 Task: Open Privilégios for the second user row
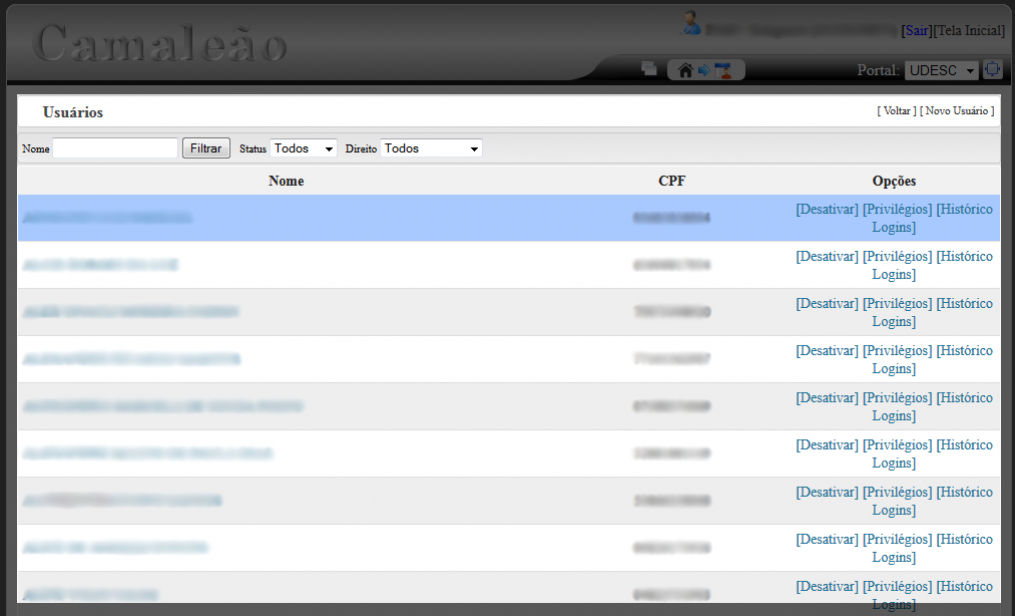pyautogui.click(x=897, y=256)
